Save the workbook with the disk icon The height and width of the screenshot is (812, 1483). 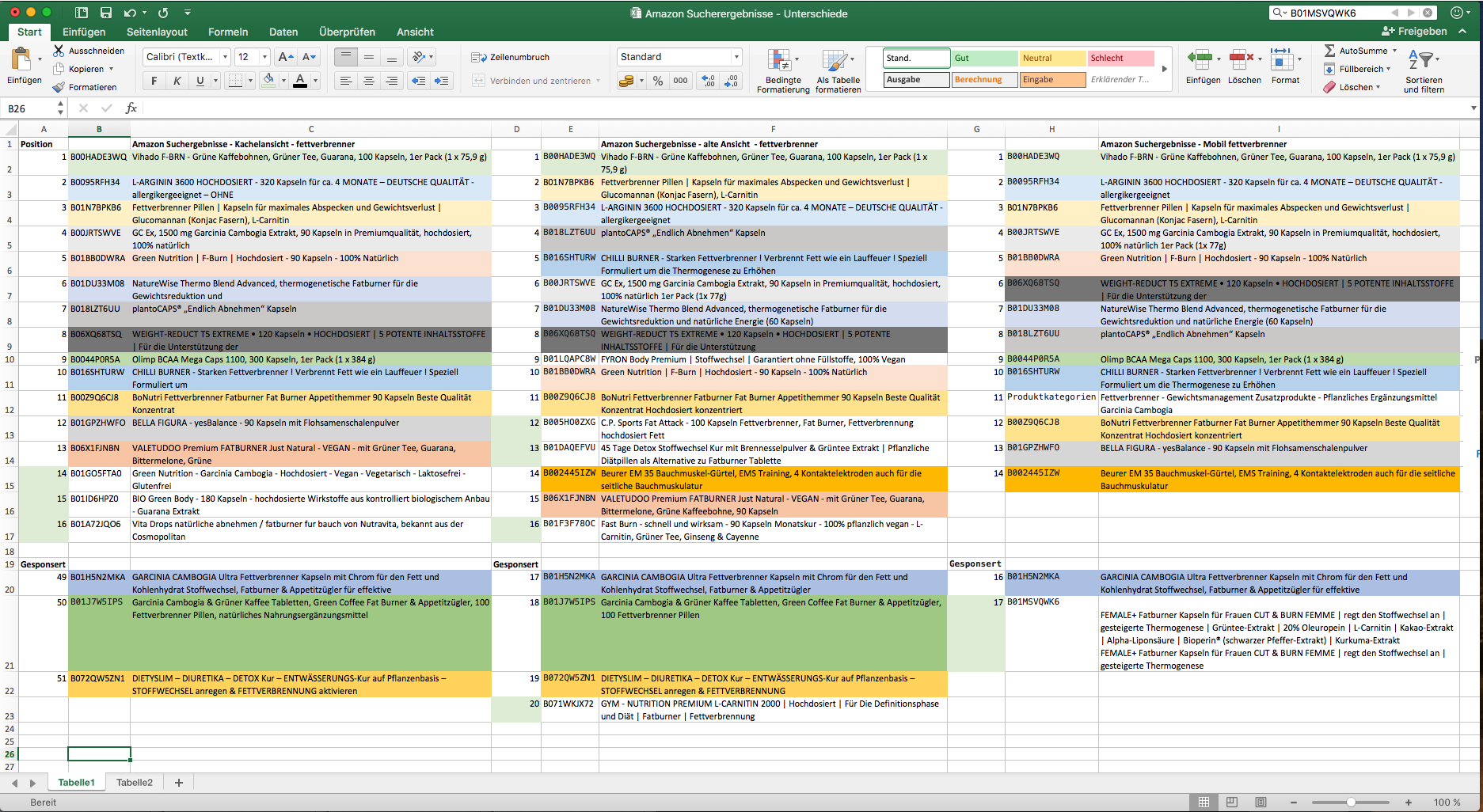pos(106,13)
